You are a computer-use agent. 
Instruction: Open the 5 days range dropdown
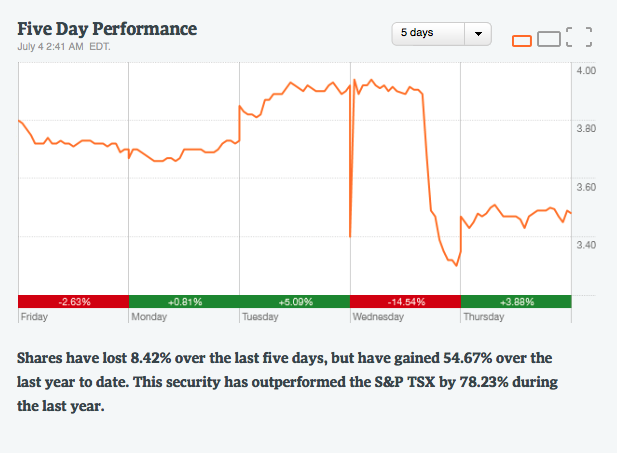pyautogui.click(x=430, y=33)
